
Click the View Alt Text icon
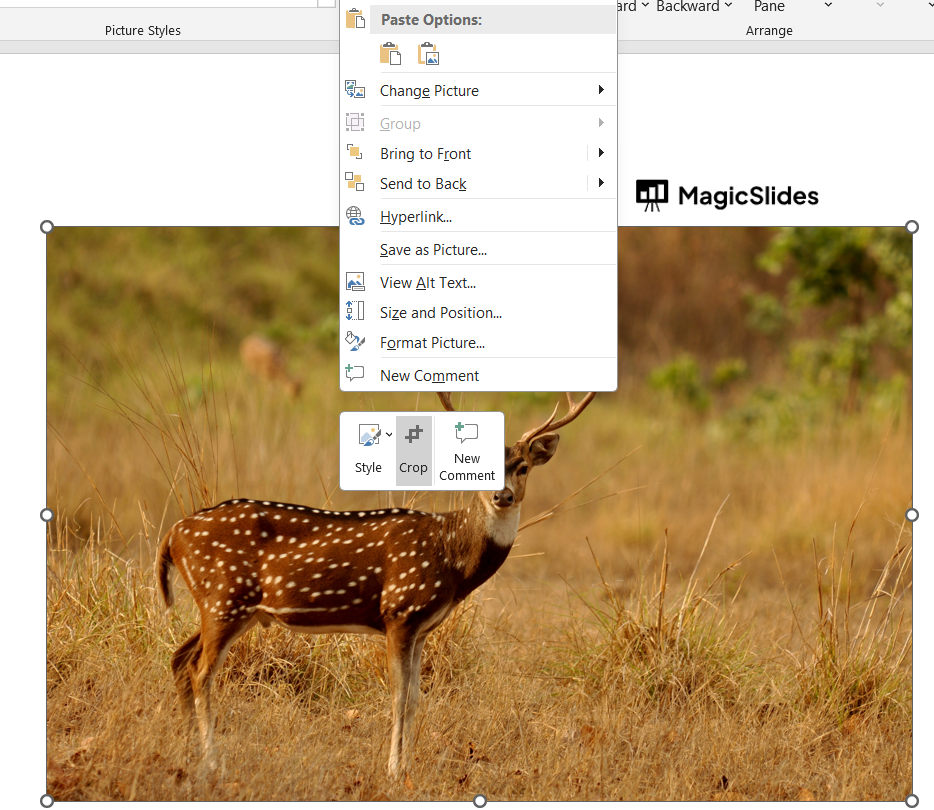coord(355,282)
